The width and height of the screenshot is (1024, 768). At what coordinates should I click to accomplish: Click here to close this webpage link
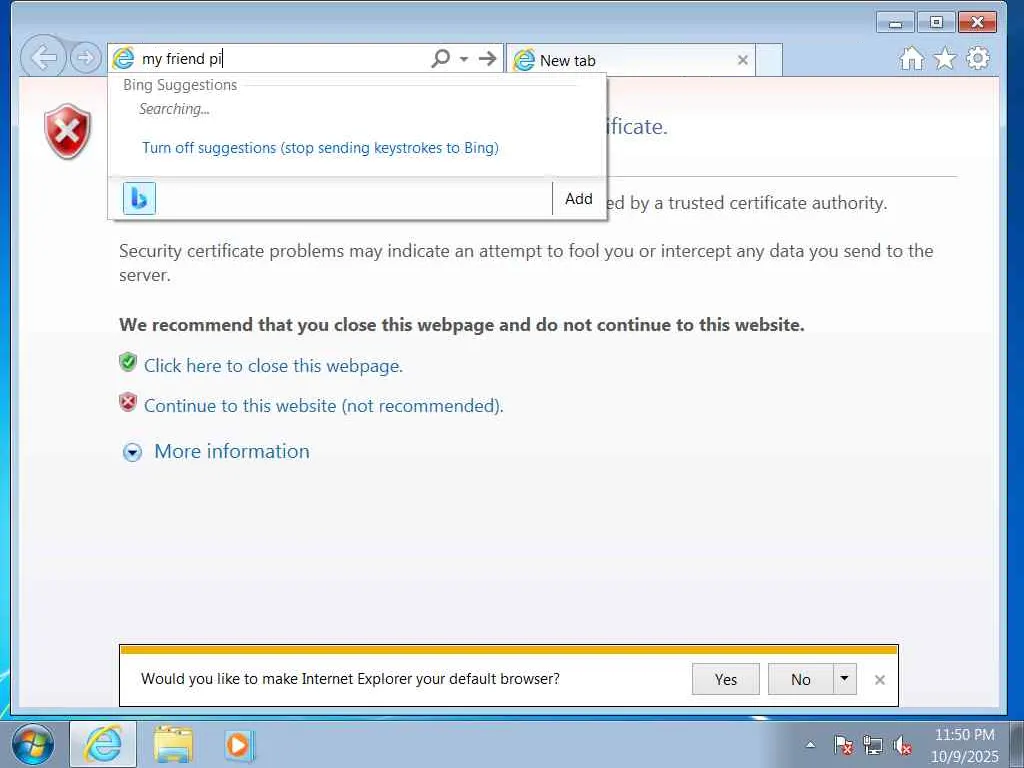273,366
